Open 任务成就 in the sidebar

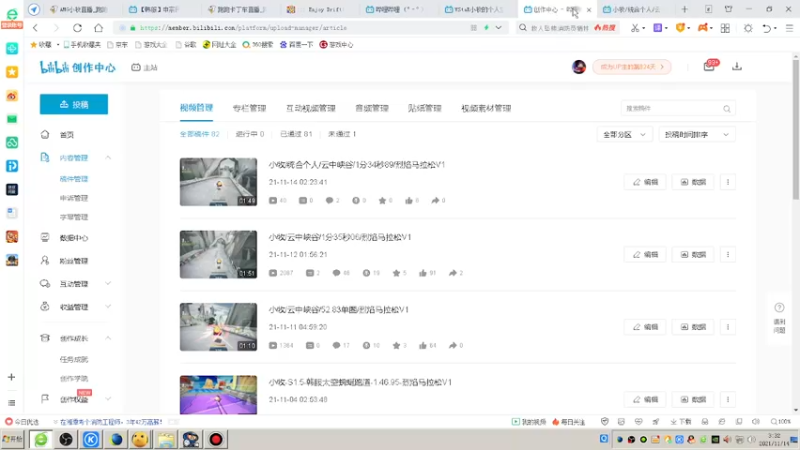[x=74, y=360]
